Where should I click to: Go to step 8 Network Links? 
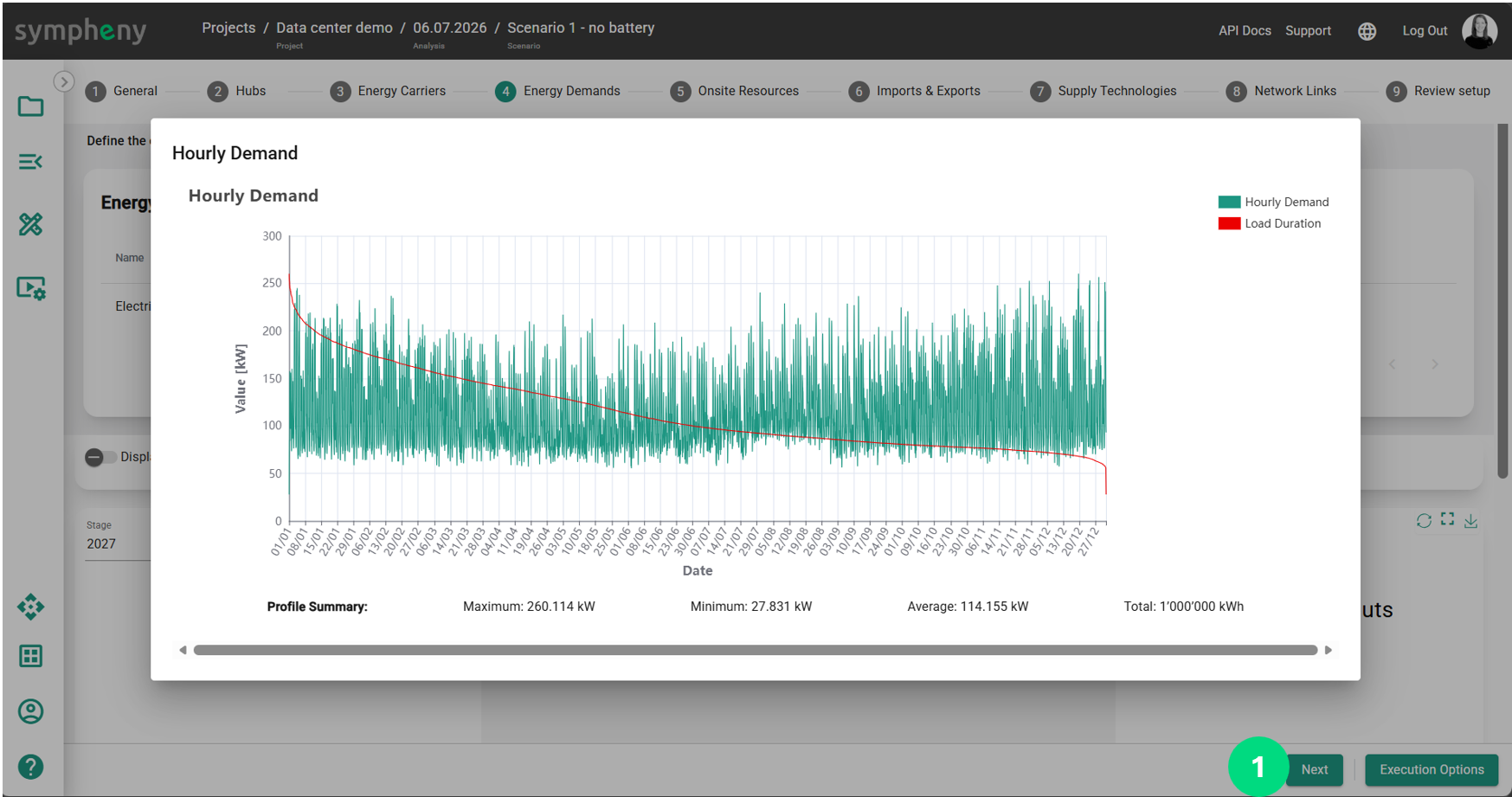1281,91
